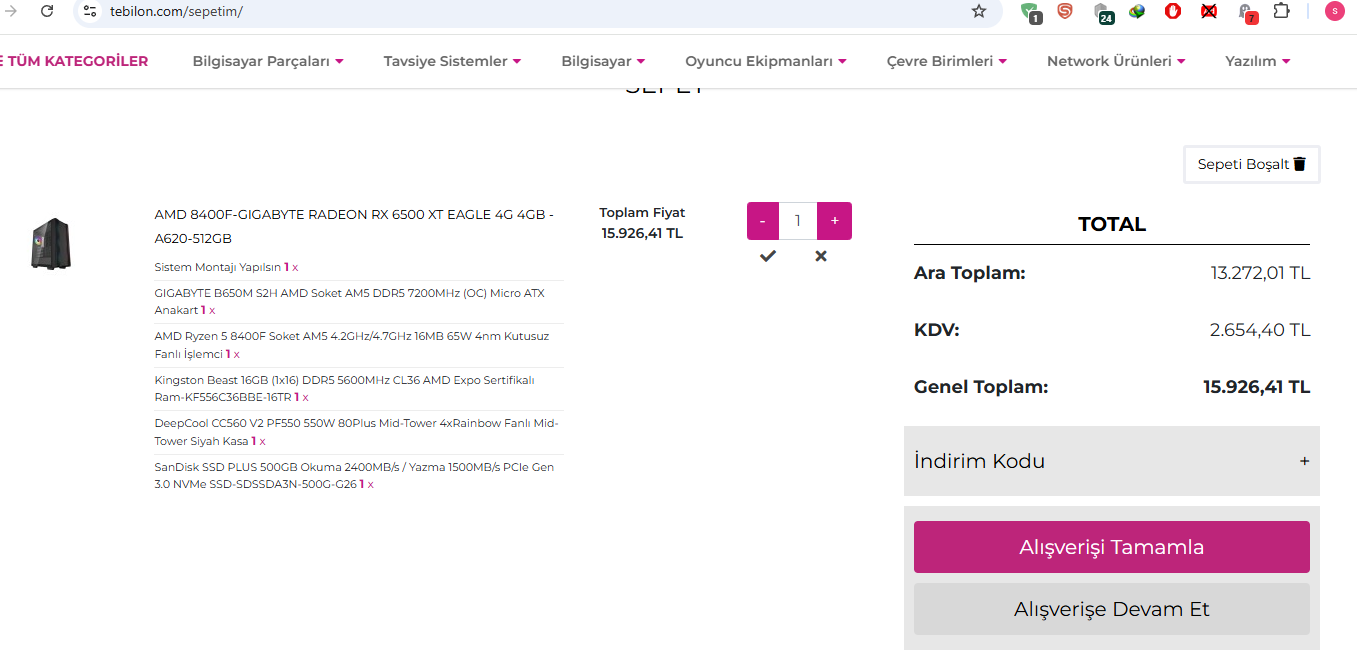This screenshot has height=657, width=1357.
Task: Remove GIGABYTE B650M anakart with its x
Action: pyautogui.click(x=212, y=311)
